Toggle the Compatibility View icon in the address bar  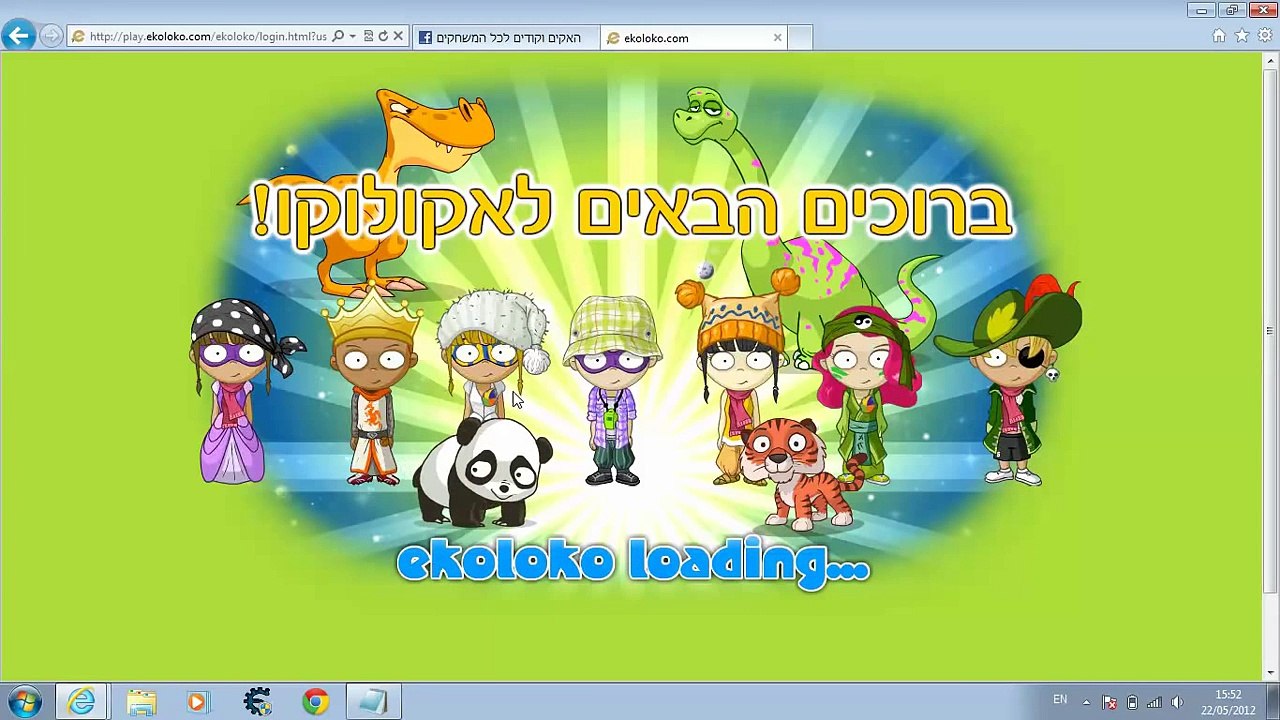pyautogui.click(x=368, y=37)
